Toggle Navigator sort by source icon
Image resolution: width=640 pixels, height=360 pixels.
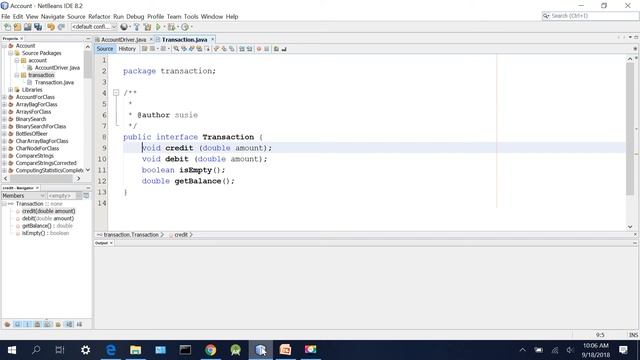pyautogui.click(x=79, y=324)
